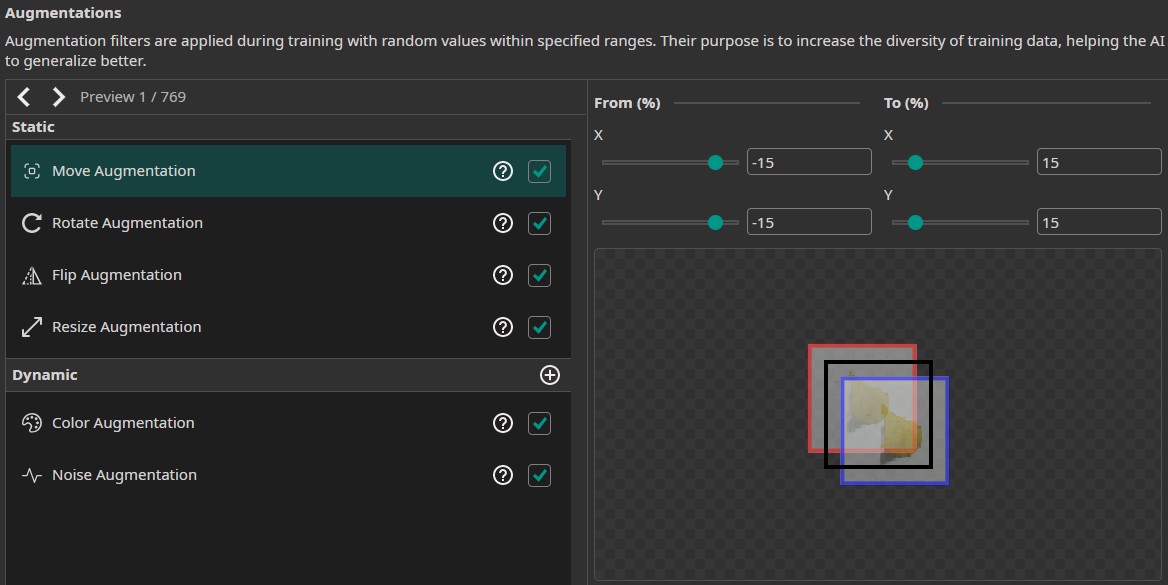The image size is (1168, 585).
Task: Open help for Color Augmentation
Action: click(503, 423)
